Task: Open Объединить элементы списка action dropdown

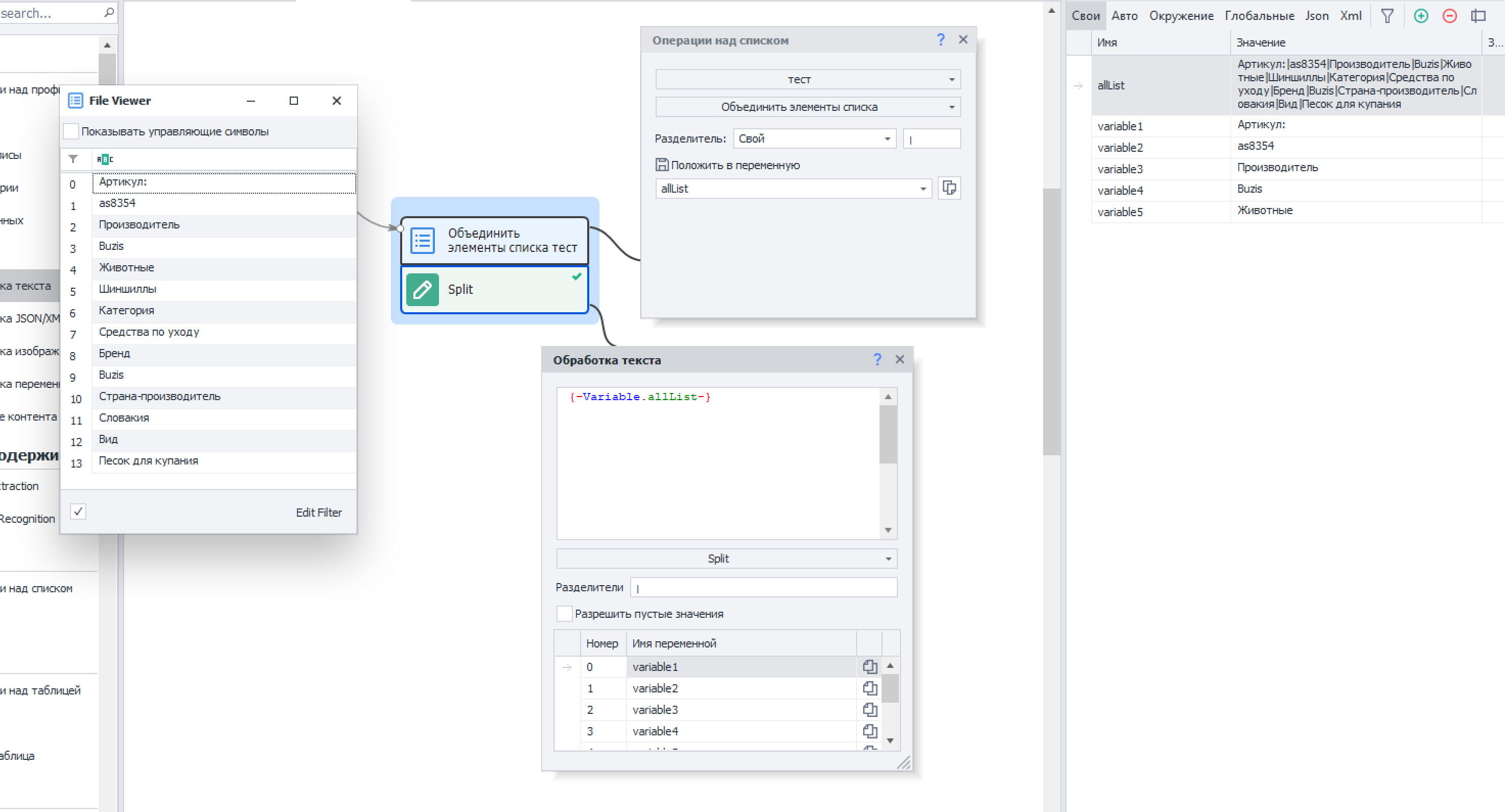Action: (x=807, y=107)
